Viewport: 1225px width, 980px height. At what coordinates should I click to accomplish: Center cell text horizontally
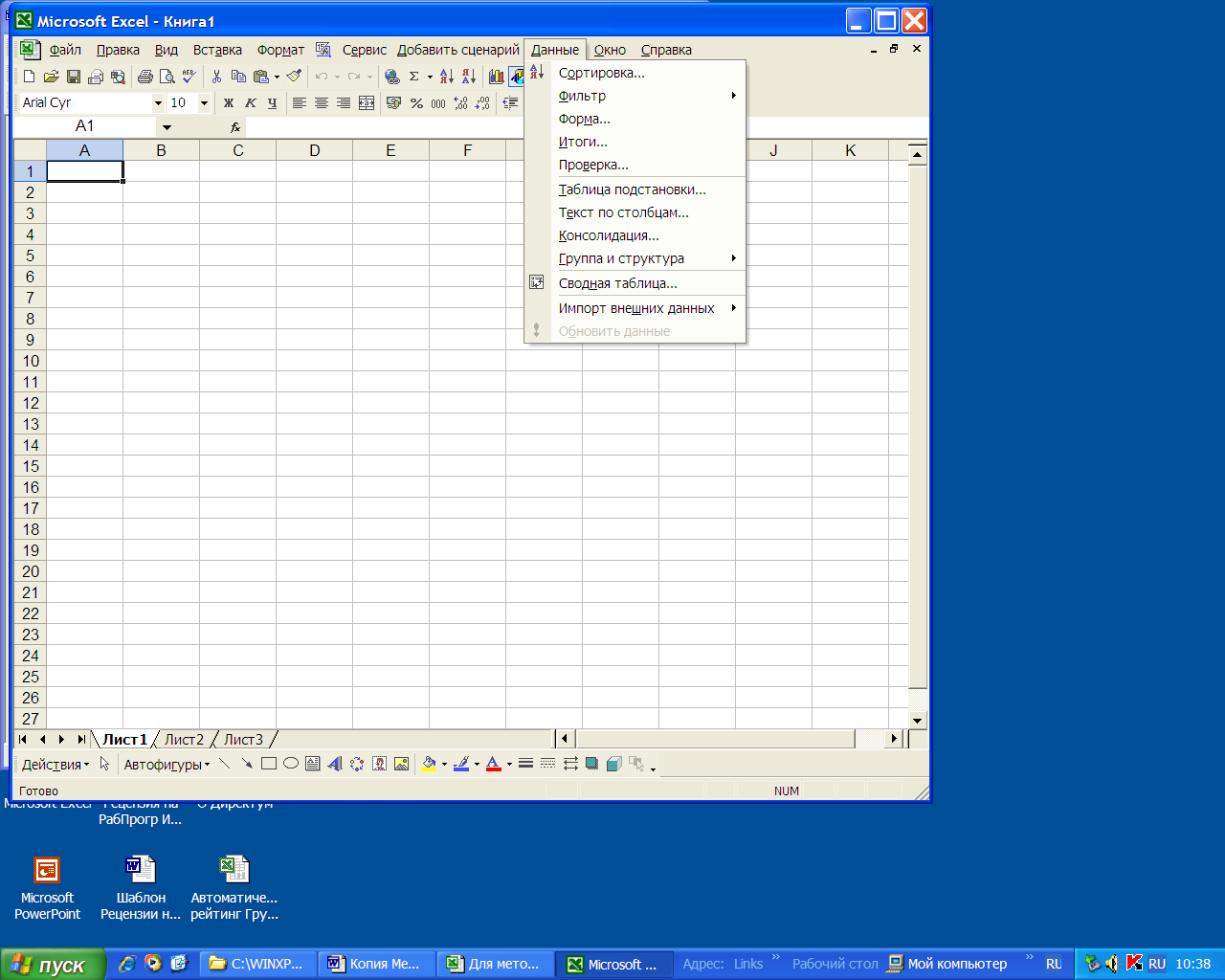(322, 102)
